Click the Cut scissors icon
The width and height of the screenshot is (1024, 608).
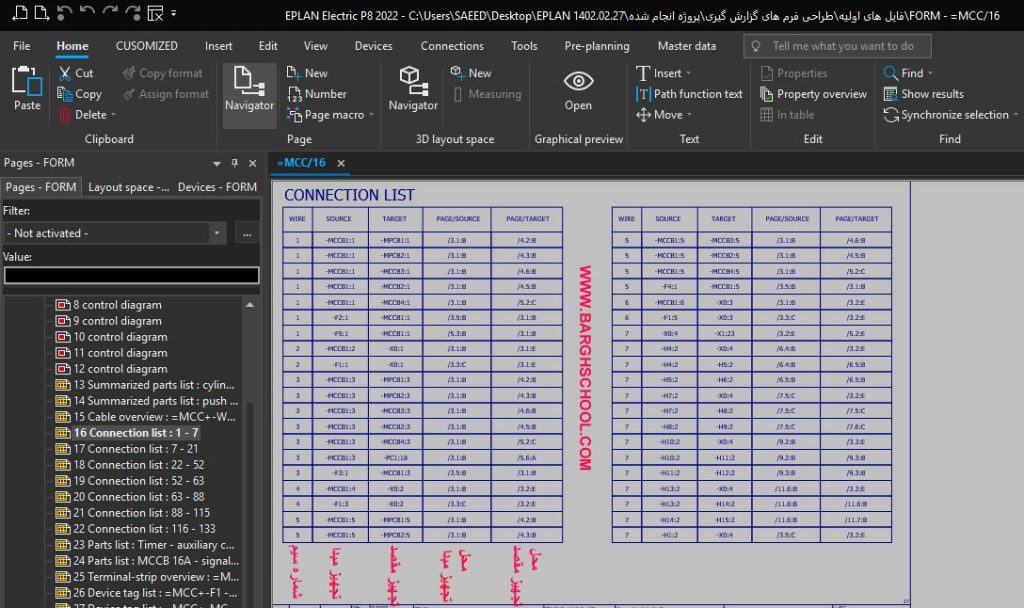tap(64, 73)
